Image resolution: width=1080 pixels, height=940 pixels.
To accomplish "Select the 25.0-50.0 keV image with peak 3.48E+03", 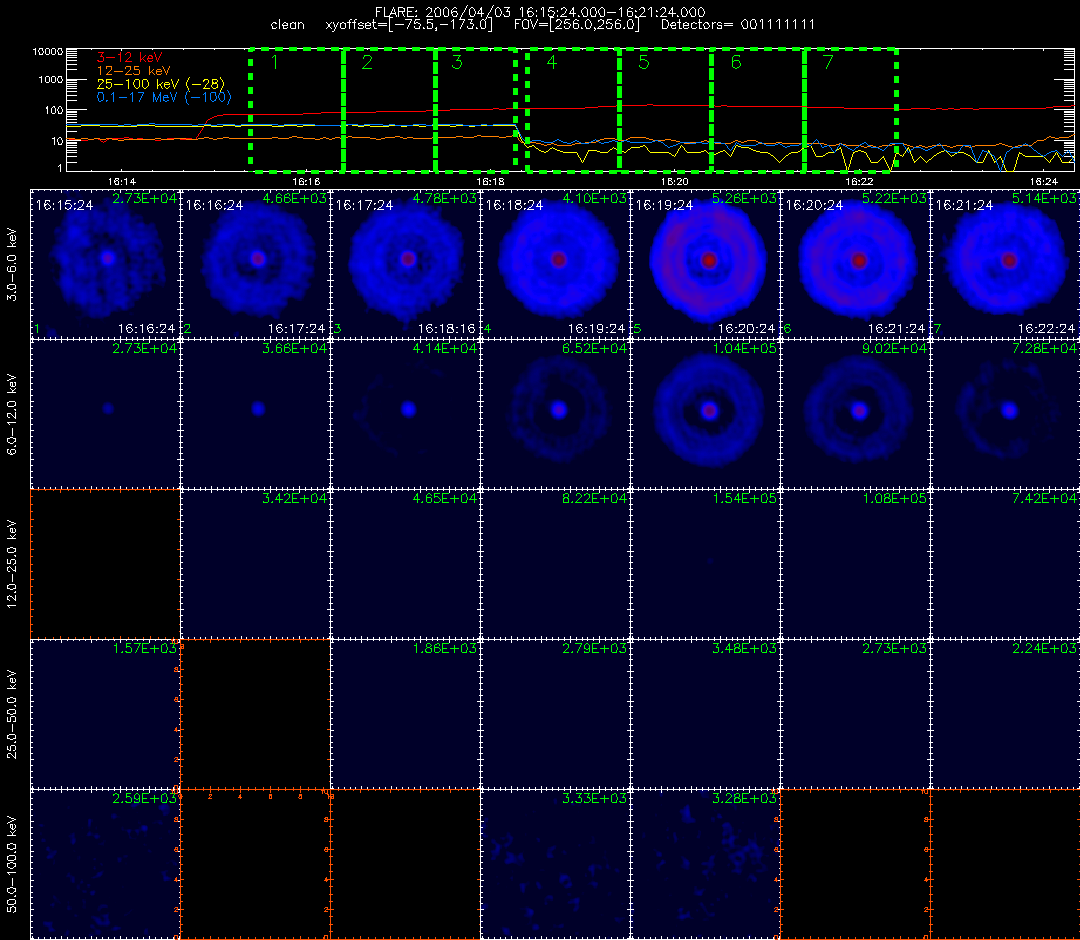I will pos(706,715).
